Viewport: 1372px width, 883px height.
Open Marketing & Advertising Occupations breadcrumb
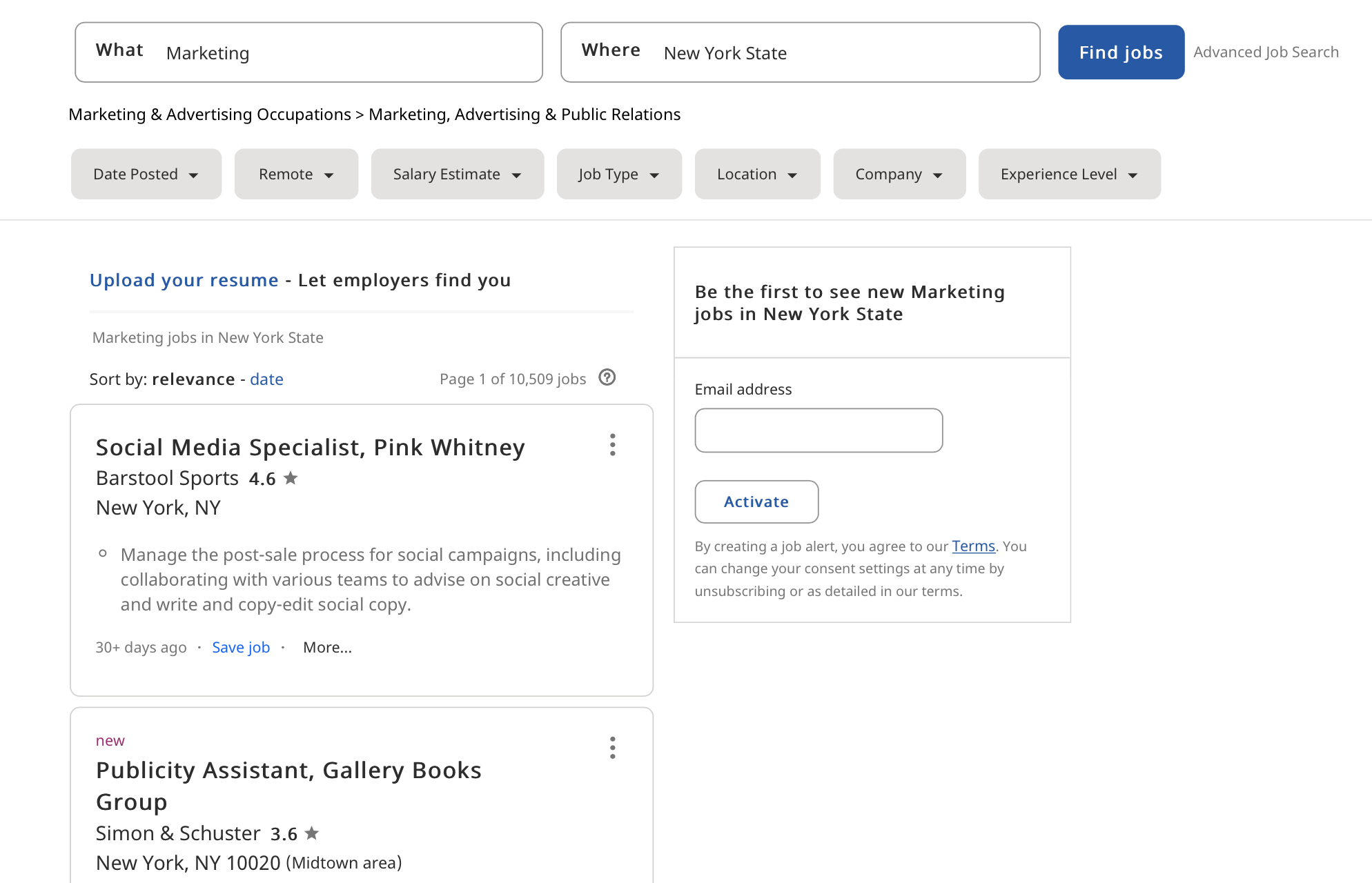pyautogui.click(x=210, y=115)
